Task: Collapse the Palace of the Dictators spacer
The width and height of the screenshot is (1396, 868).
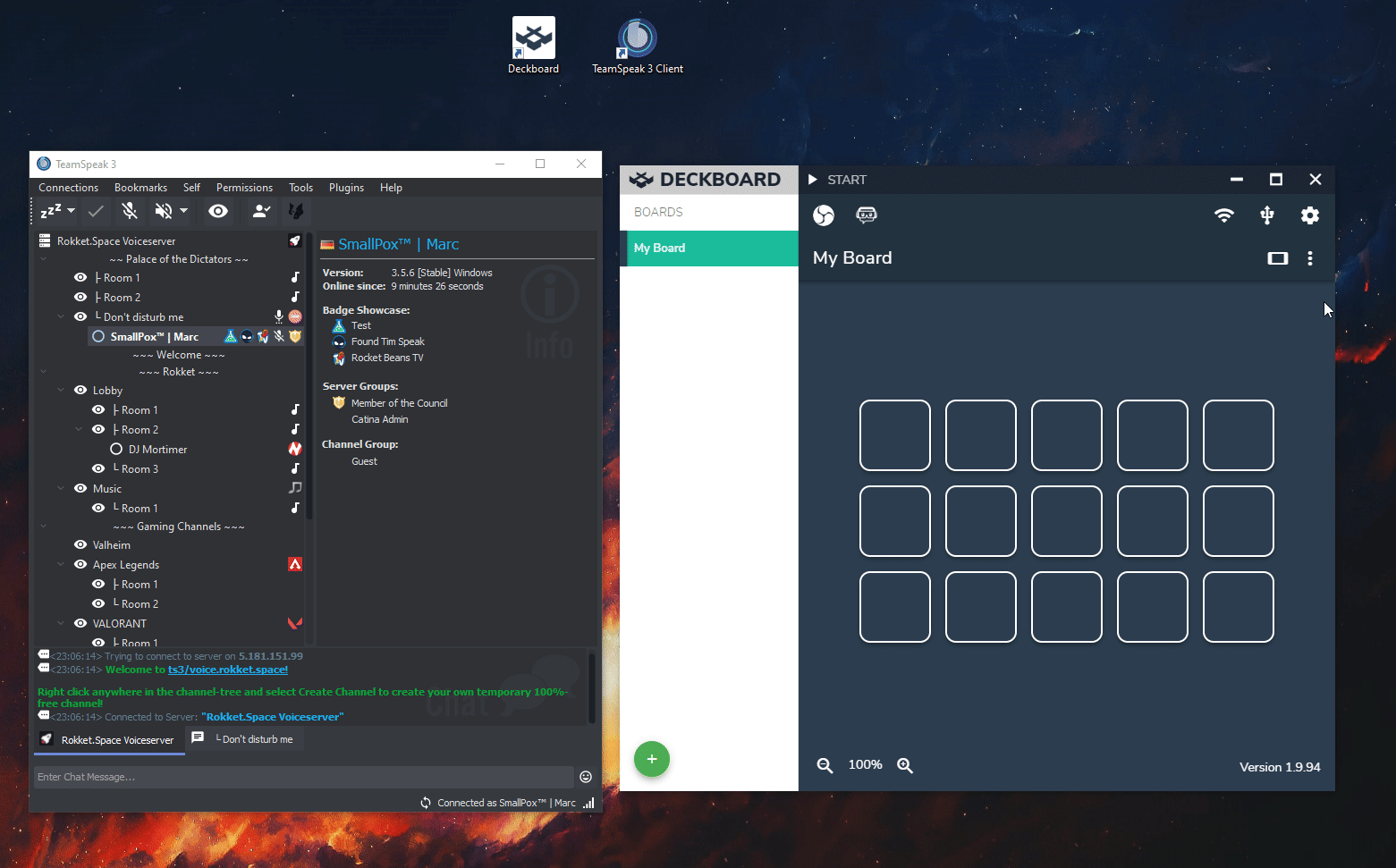Action: click(x=43, y=259)
